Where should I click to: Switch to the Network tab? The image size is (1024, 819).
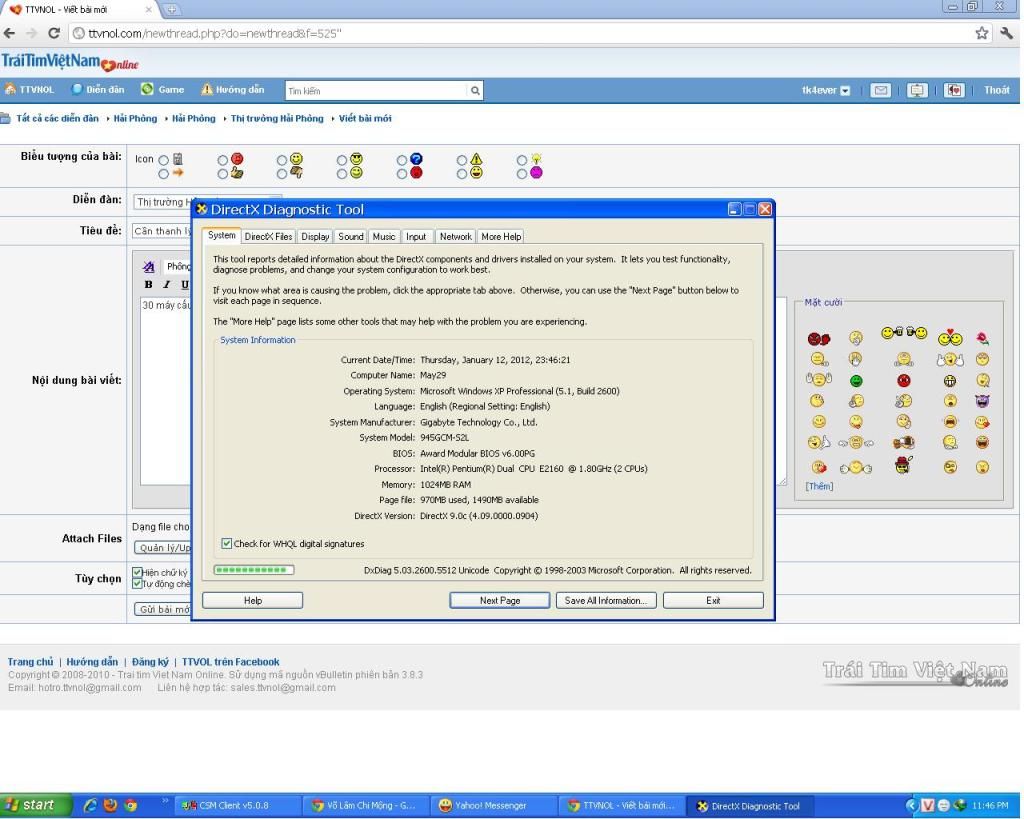pyautogui.click(x=455, y=236)
